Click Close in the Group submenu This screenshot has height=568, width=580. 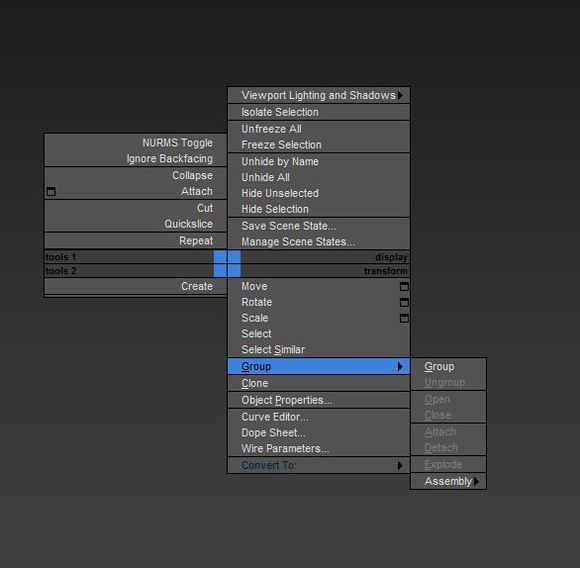[449, 415]
